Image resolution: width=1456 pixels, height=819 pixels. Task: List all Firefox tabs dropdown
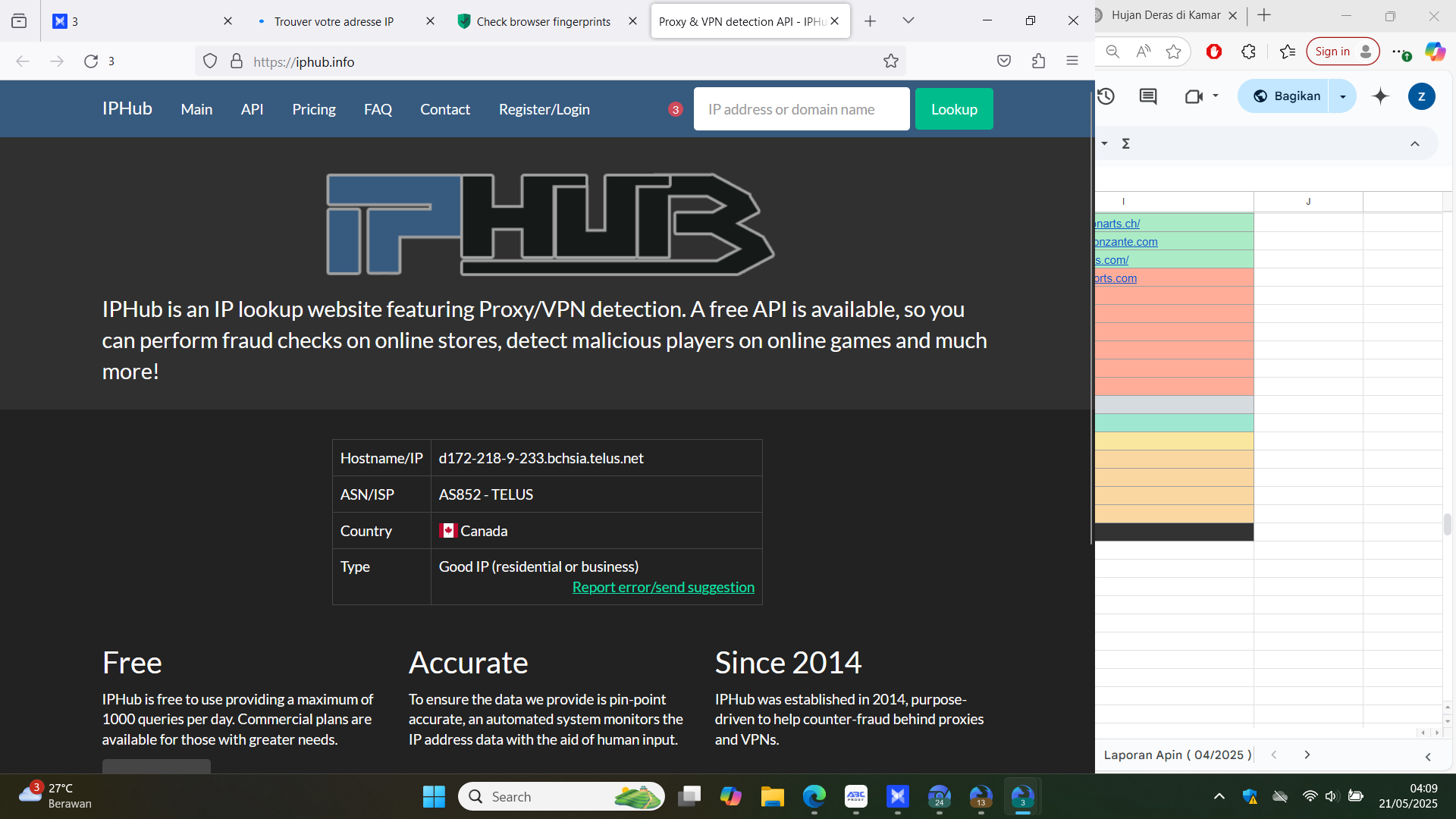coord(908,21)
